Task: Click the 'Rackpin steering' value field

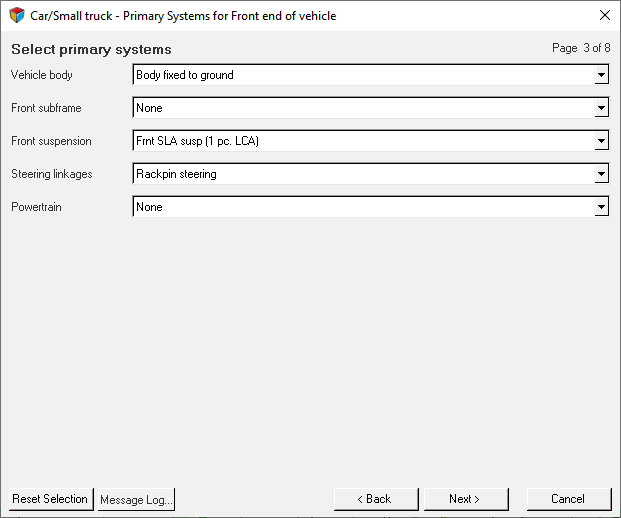Action: tap(362, 174)
